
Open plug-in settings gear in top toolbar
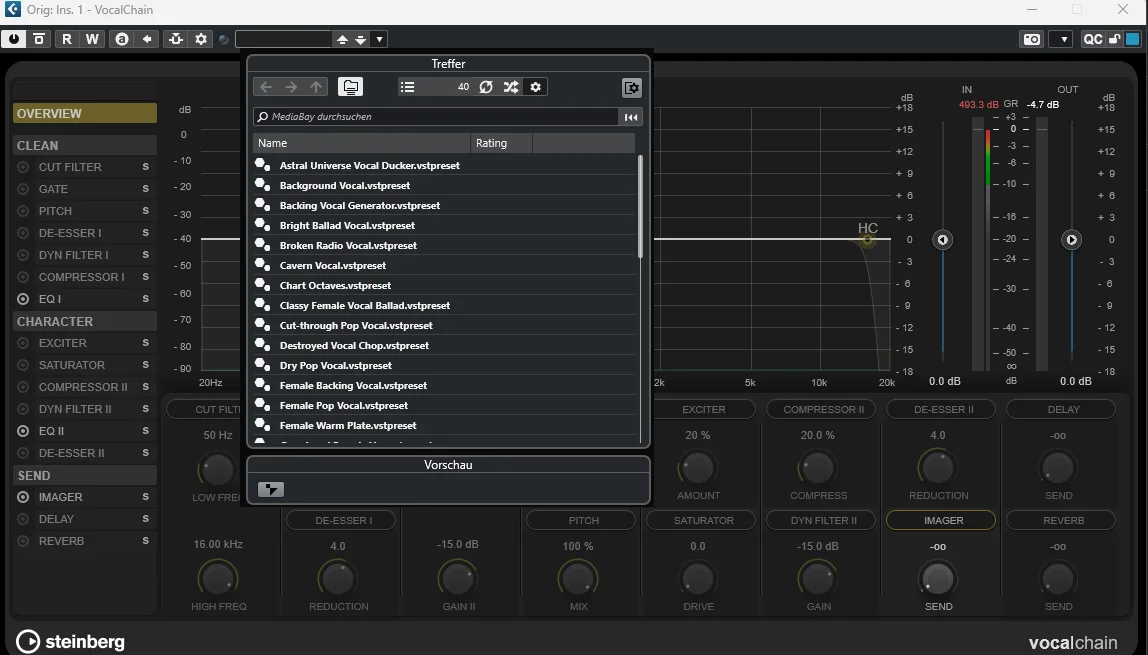coord(201,39)
